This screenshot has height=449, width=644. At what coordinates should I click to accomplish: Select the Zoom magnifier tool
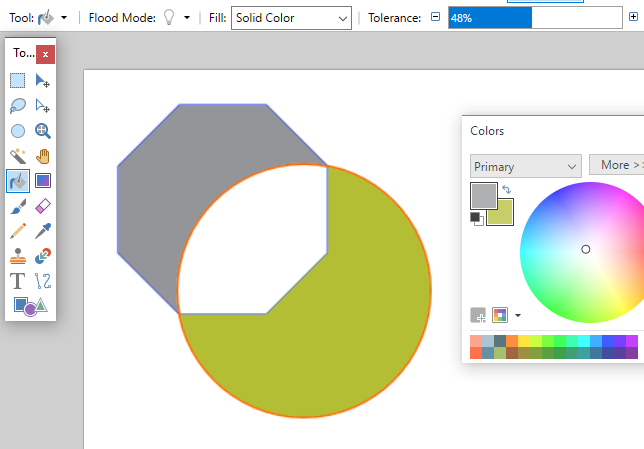[x=43, y=131]
